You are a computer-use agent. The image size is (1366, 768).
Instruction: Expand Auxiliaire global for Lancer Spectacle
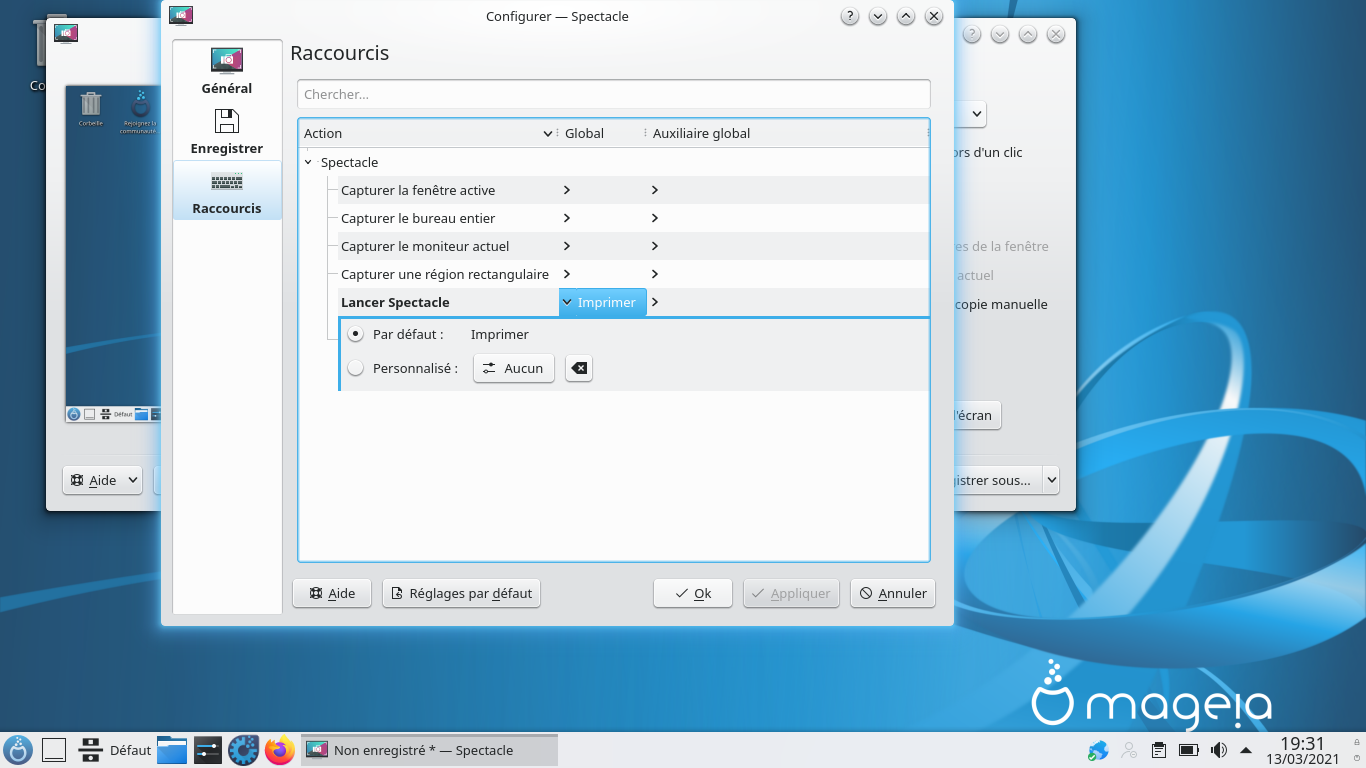(655, 302)
